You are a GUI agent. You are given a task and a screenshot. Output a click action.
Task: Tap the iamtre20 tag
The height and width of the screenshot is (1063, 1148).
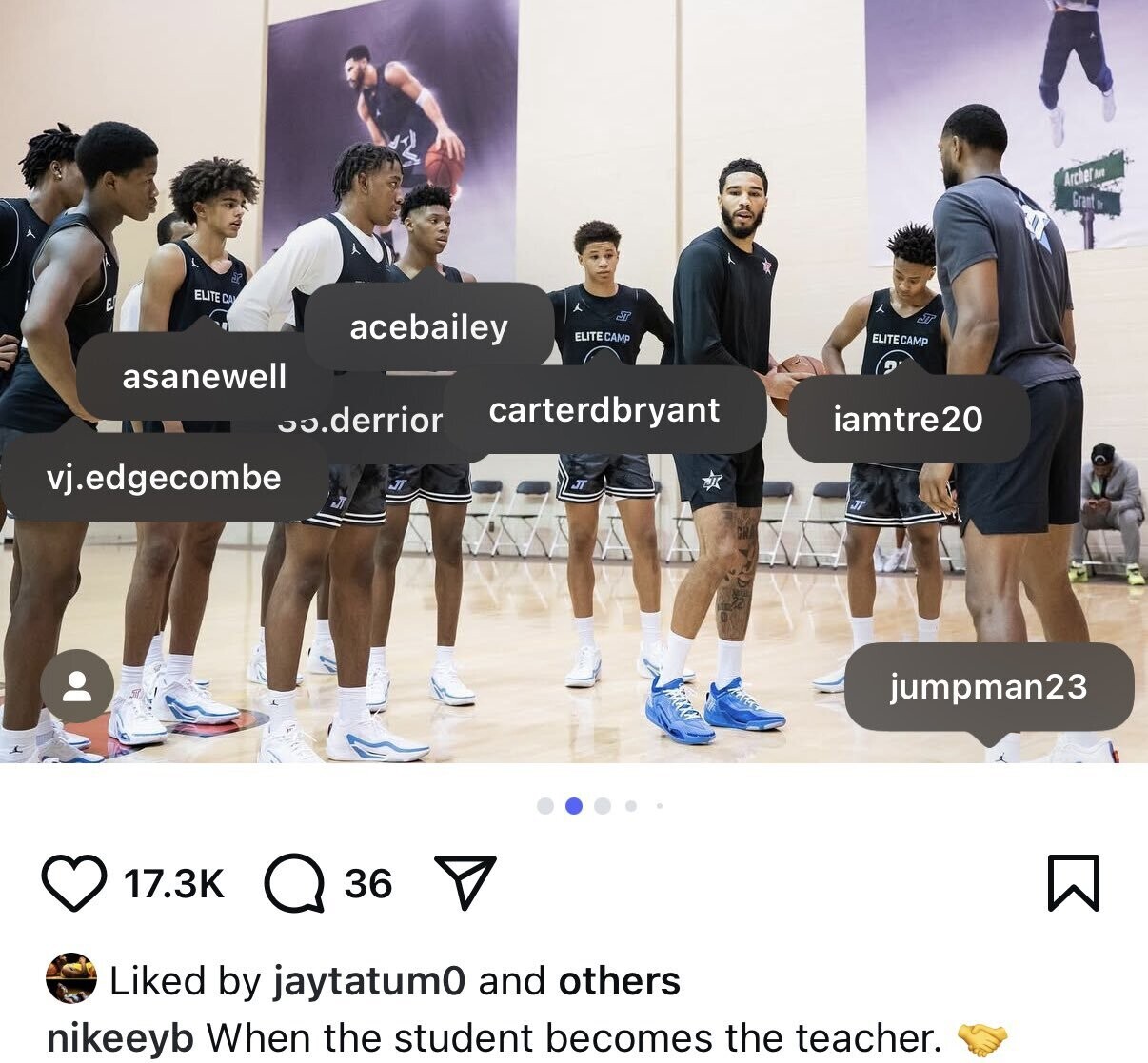click(x=908, y=419)
